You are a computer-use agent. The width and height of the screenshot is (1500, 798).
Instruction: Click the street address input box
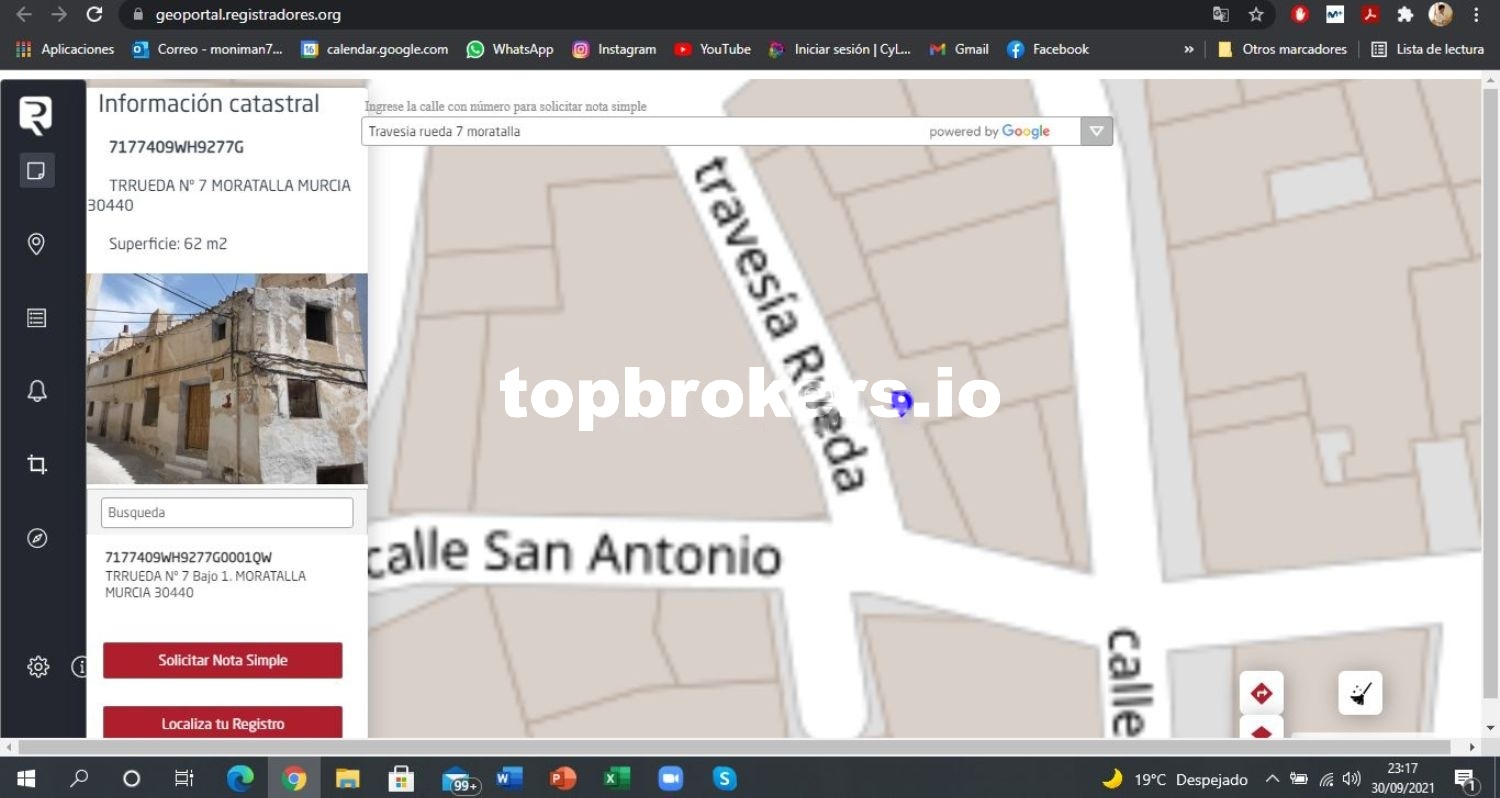coord(640,131)
